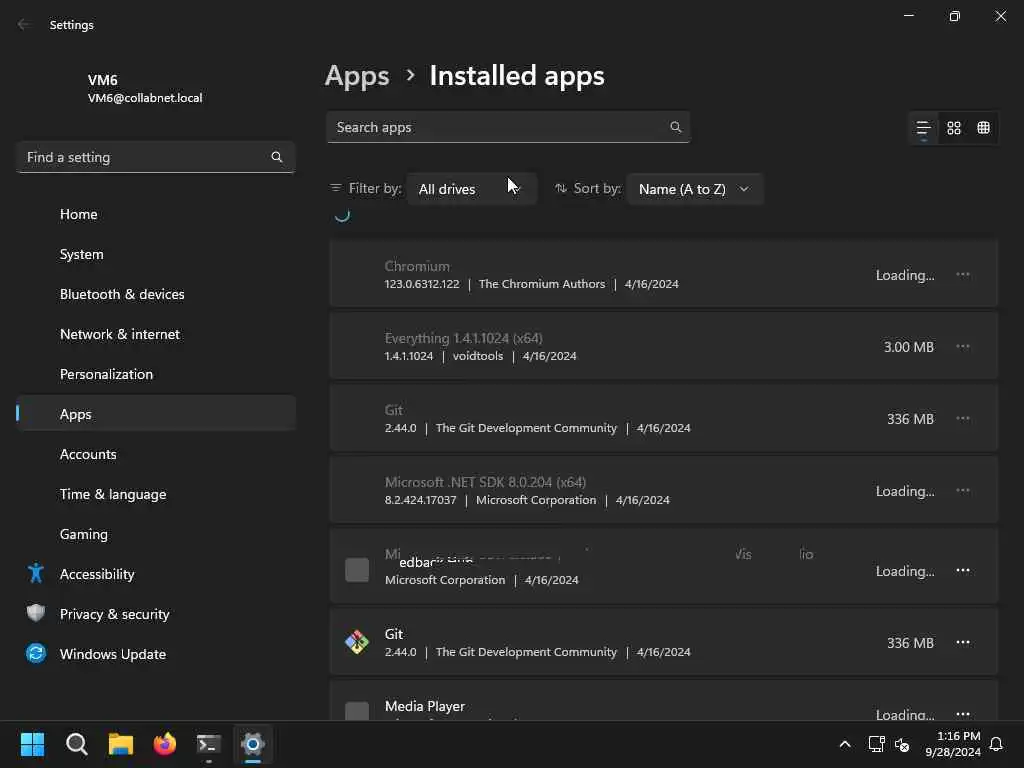The height and width of the screenshot is (768, 1024).
Task: Open the Sort by Name dropdown
Action: click(694, 189)
